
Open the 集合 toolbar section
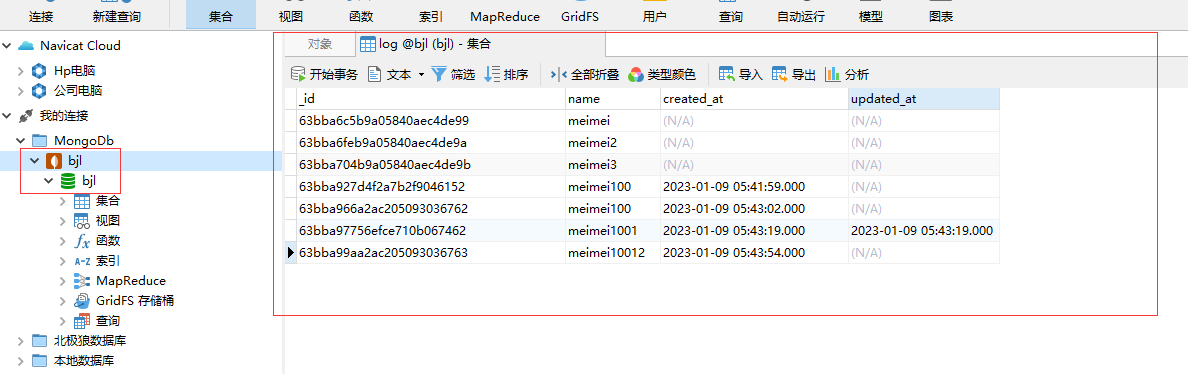(x=220, y=16)
